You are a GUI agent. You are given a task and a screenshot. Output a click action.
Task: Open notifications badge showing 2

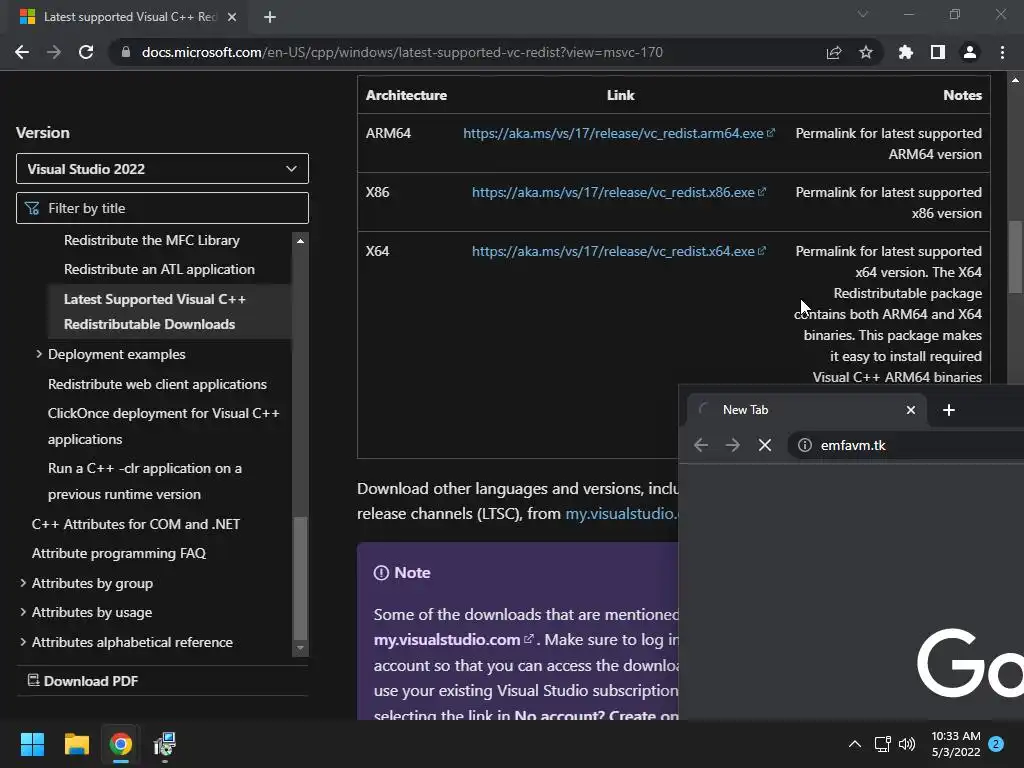tap(996, 744)
